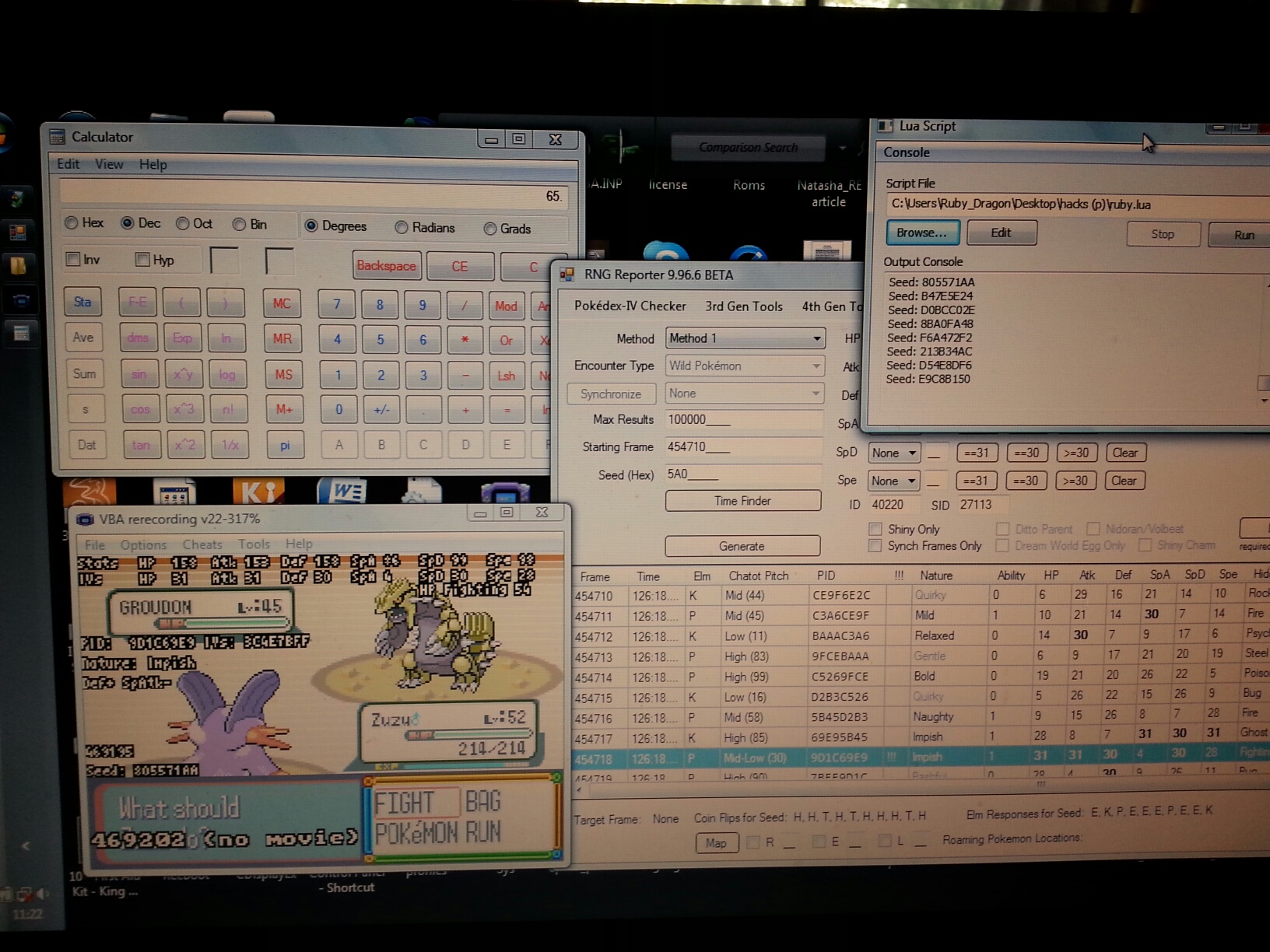Click the trainer ID field
The height and width of the screenshot is (952, 1270).
click(893, 505)
